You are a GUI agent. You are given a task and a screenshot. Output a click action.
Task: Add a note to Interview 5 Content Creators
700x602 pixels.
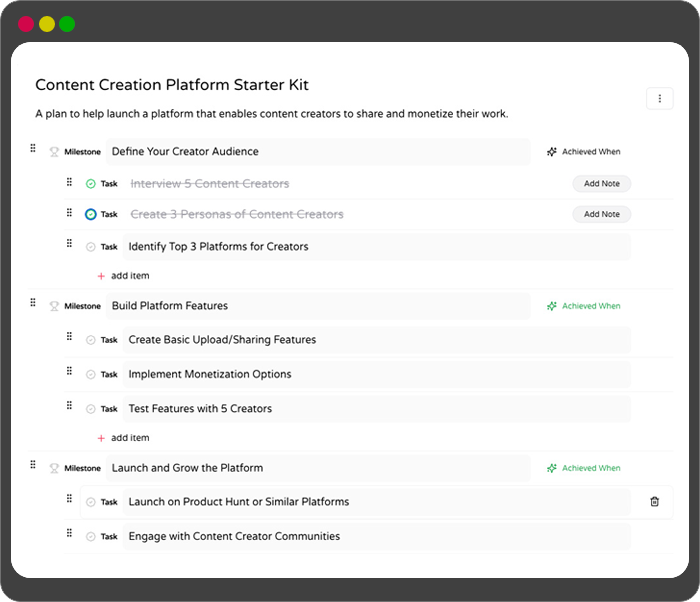point(601,184)
